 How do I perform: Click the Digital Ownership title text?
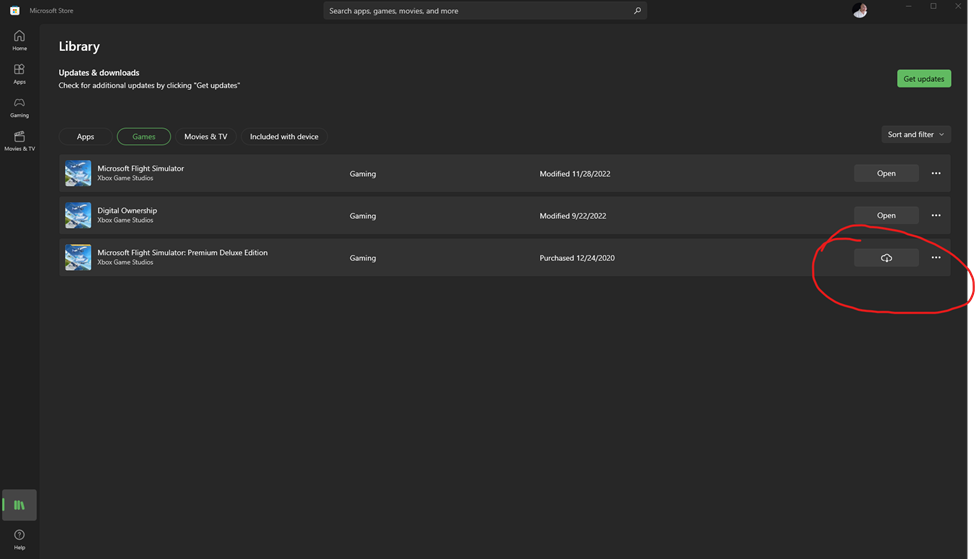127,211
